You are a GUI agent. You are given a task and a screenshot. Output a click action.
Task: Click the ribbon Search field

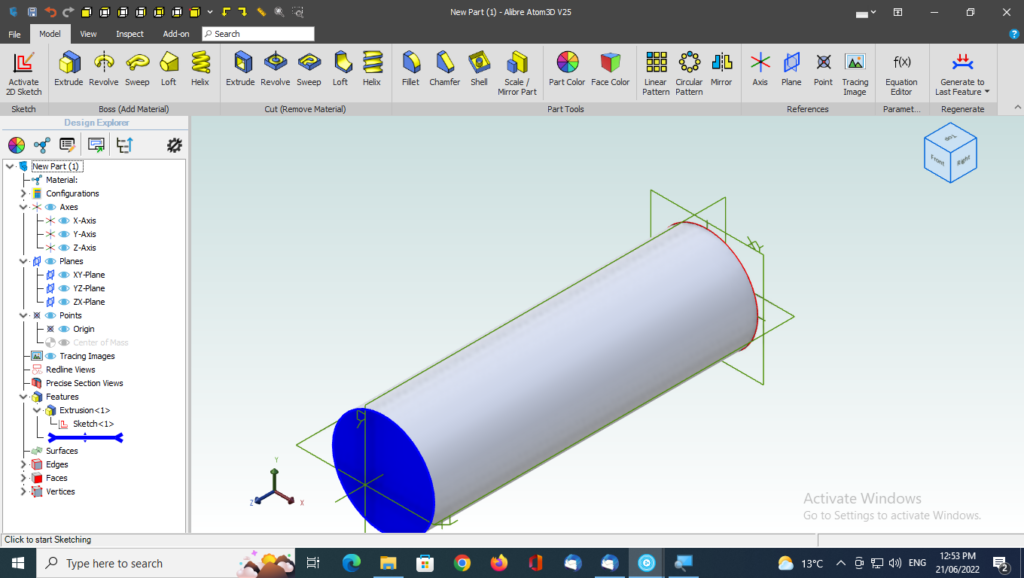[x=258, y=34]
